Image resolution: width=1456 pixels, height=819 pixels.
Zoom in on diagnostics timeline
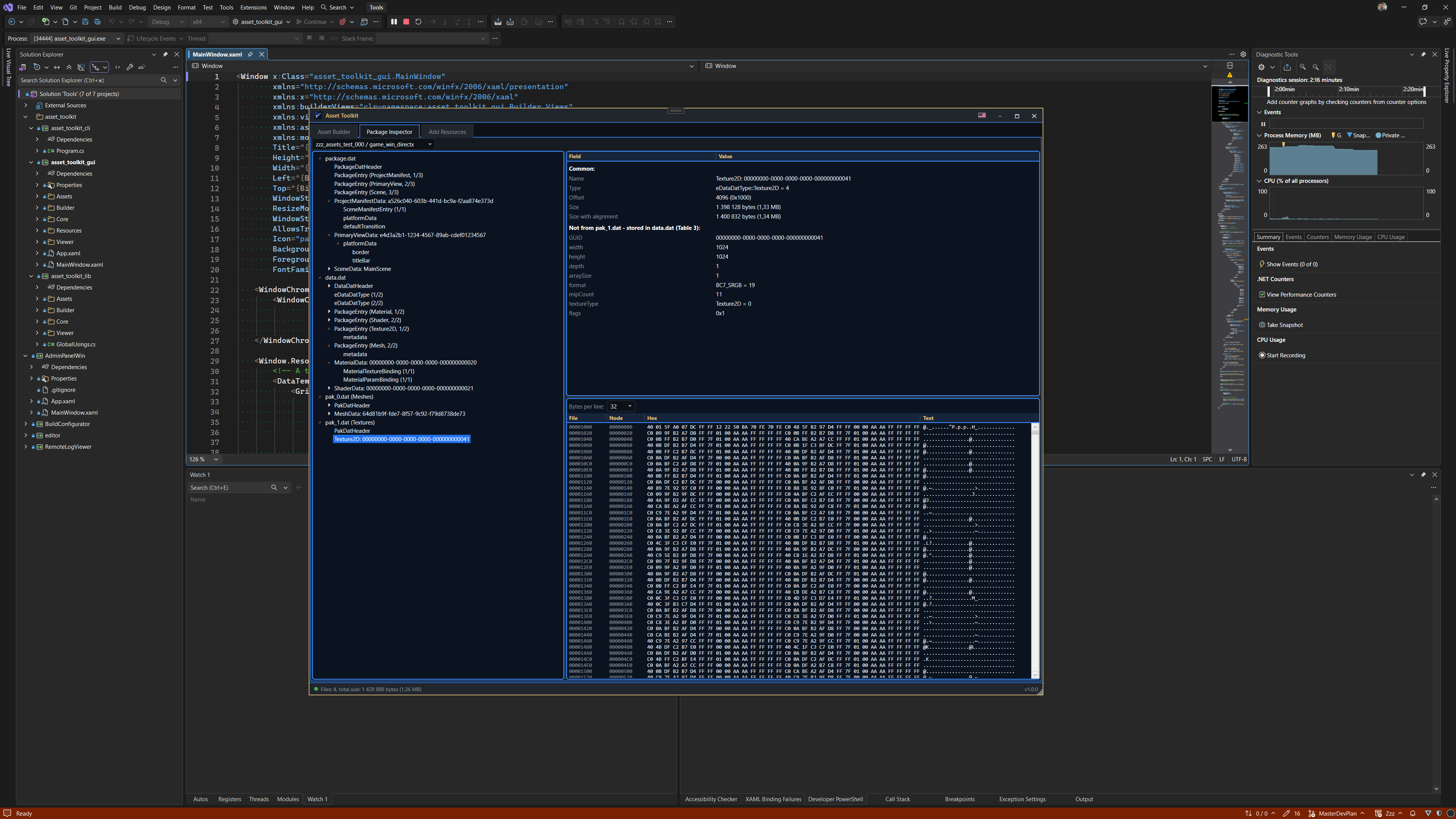pos(1303,67)
